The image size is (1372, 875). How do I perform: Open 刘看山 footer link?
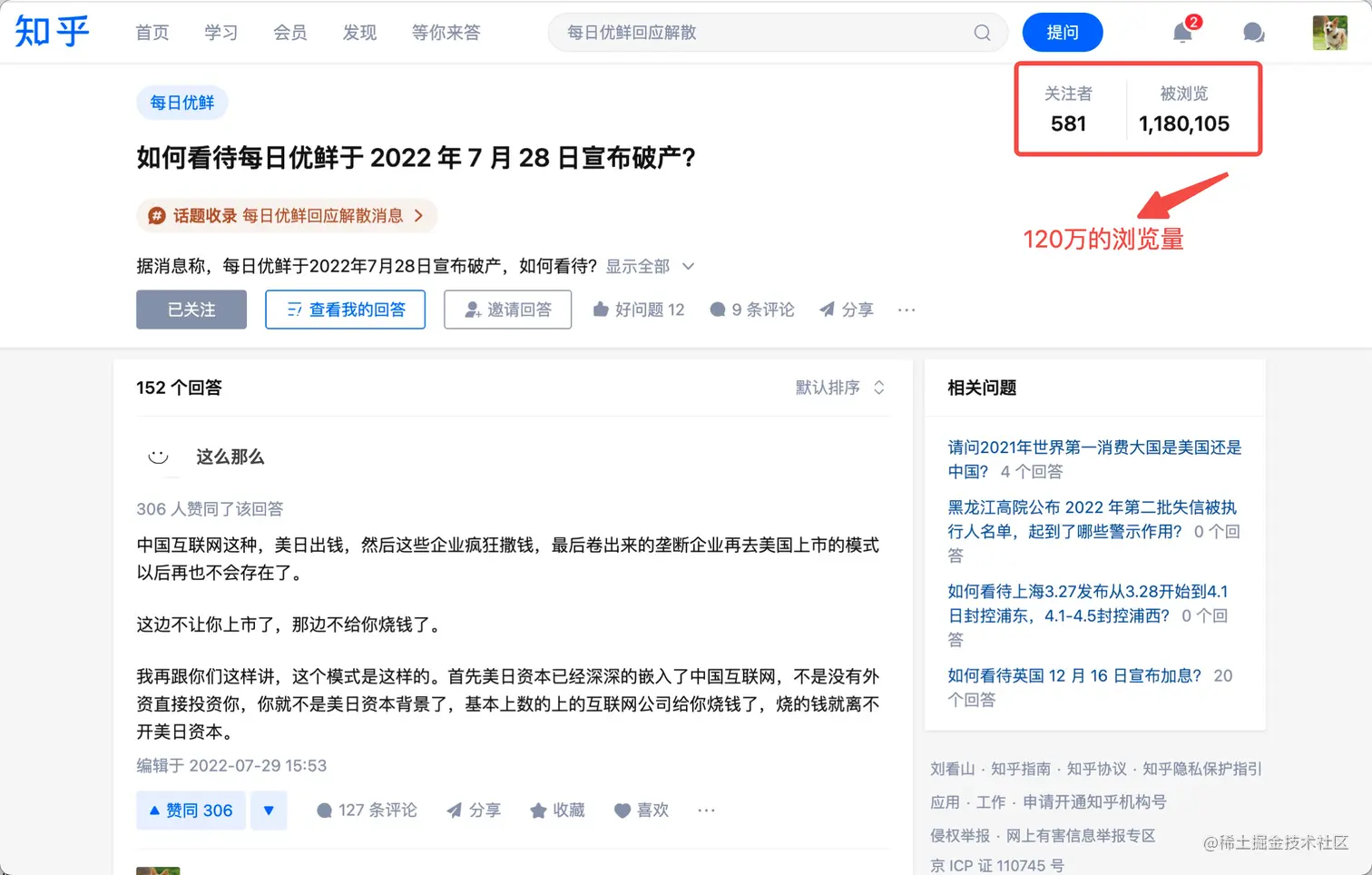952,769
